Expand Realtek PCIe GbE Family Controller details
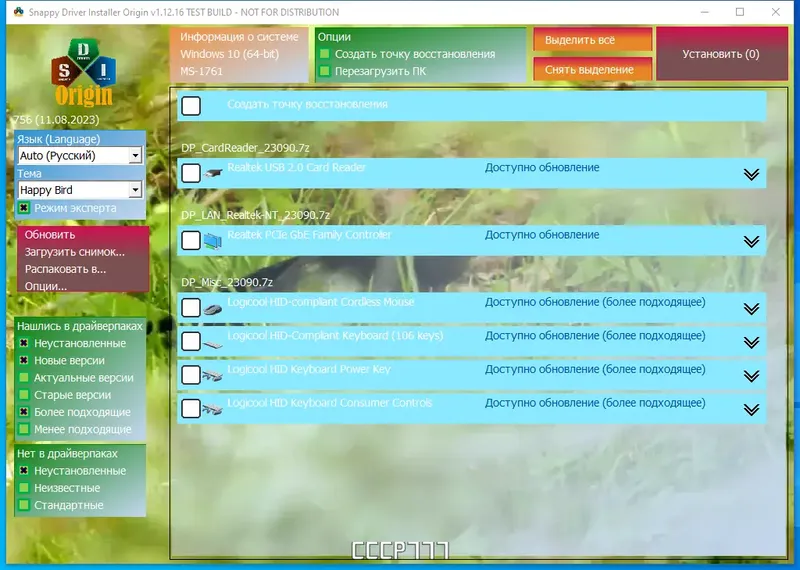Viewport: 800px width, 570px height. click(x=751, y=242)
